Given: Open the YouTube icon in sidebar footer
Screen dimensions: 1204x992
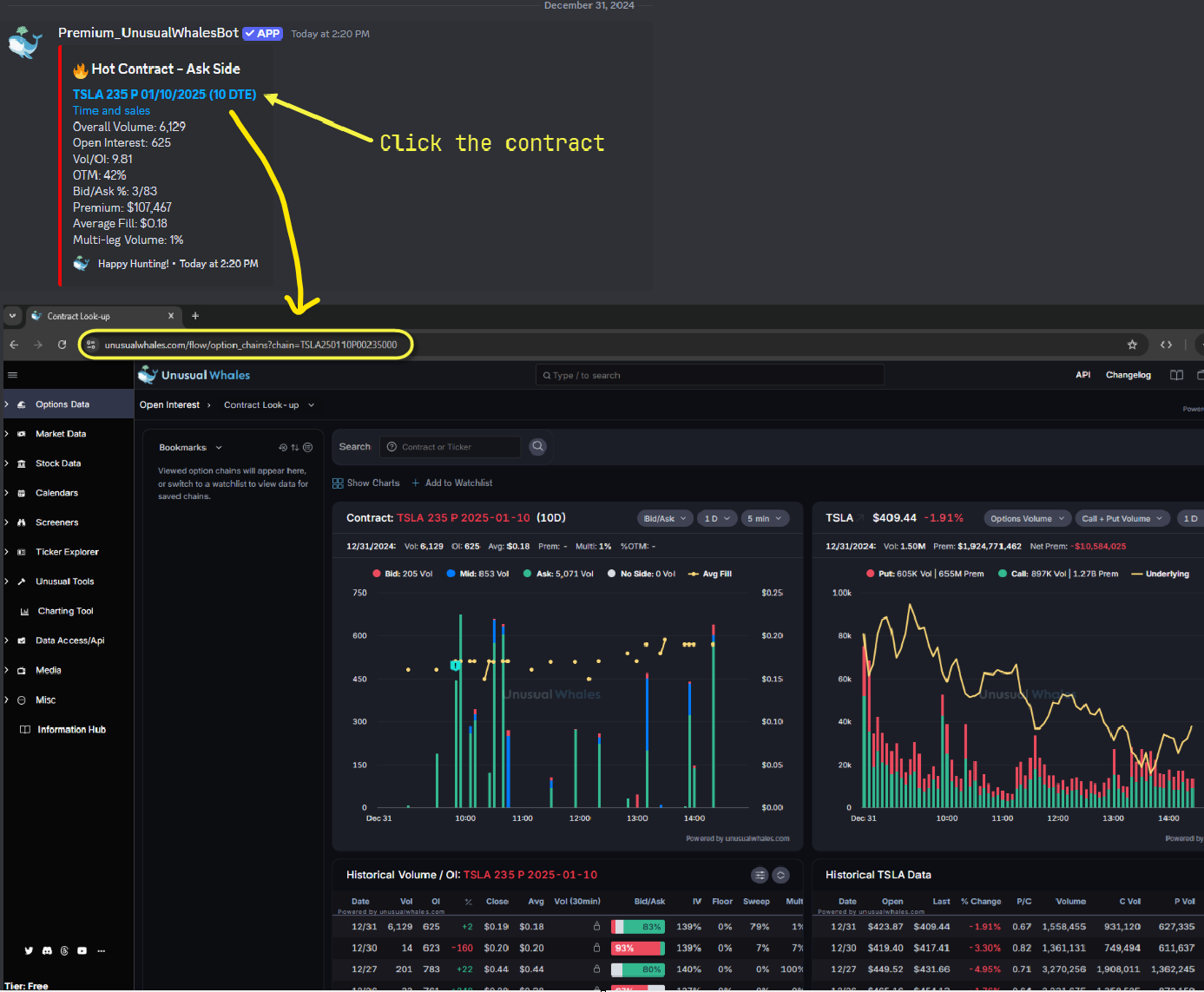Looking at the screenshot, I should pyautogui.click(x=82, y=950).
